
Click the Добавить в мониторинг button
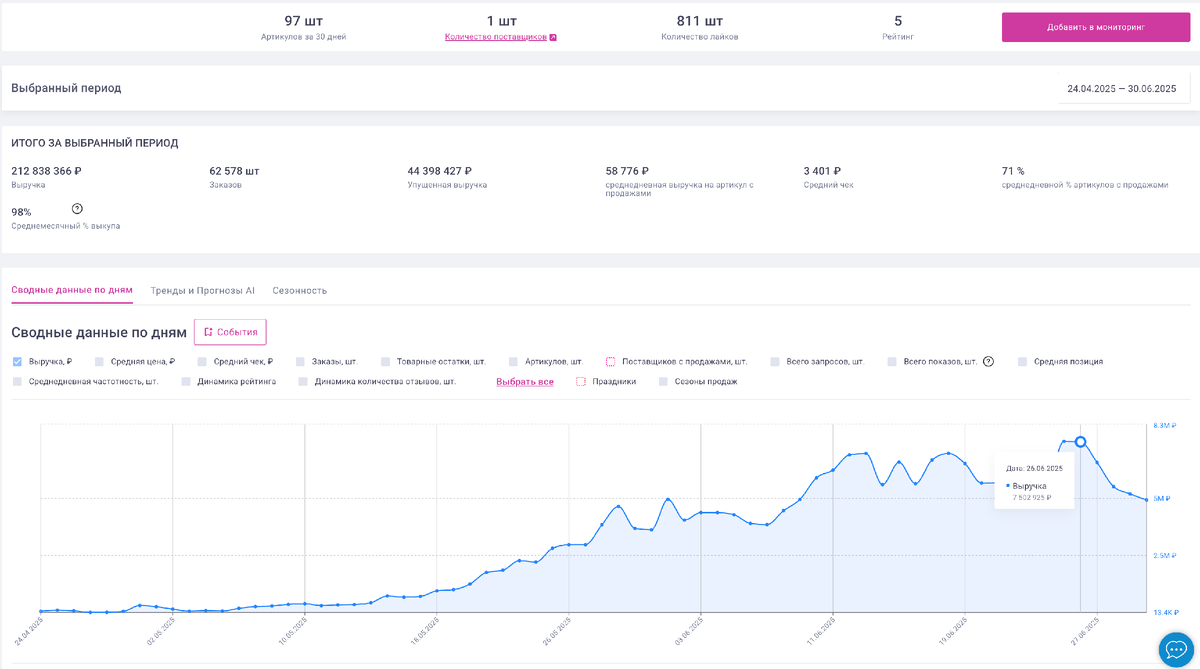pos(1095,27)
